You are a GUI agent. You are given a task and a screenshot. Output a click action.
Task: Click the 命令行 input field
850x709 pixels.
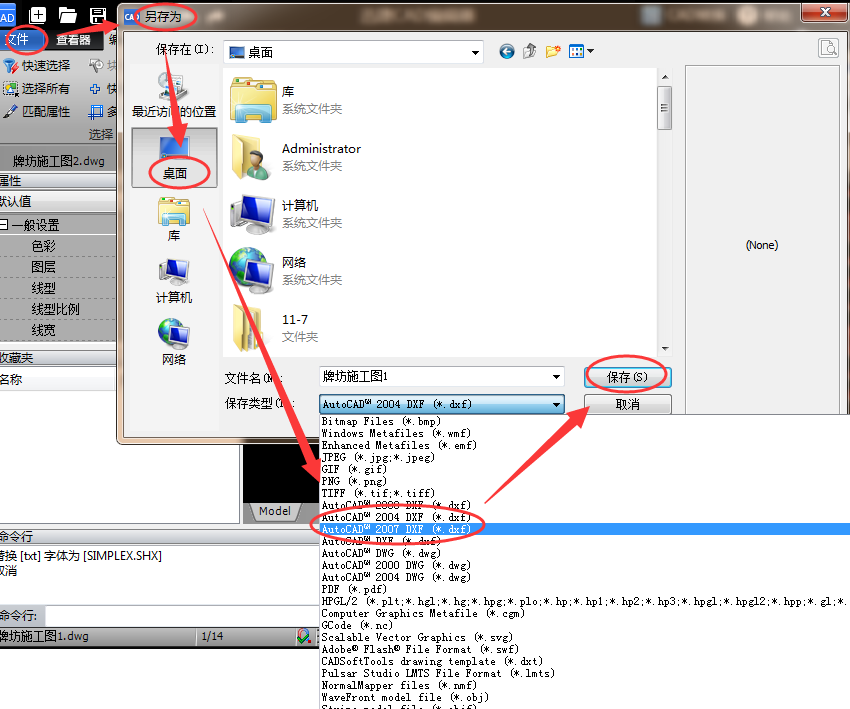pyautogui.click(x=182, y=616)
